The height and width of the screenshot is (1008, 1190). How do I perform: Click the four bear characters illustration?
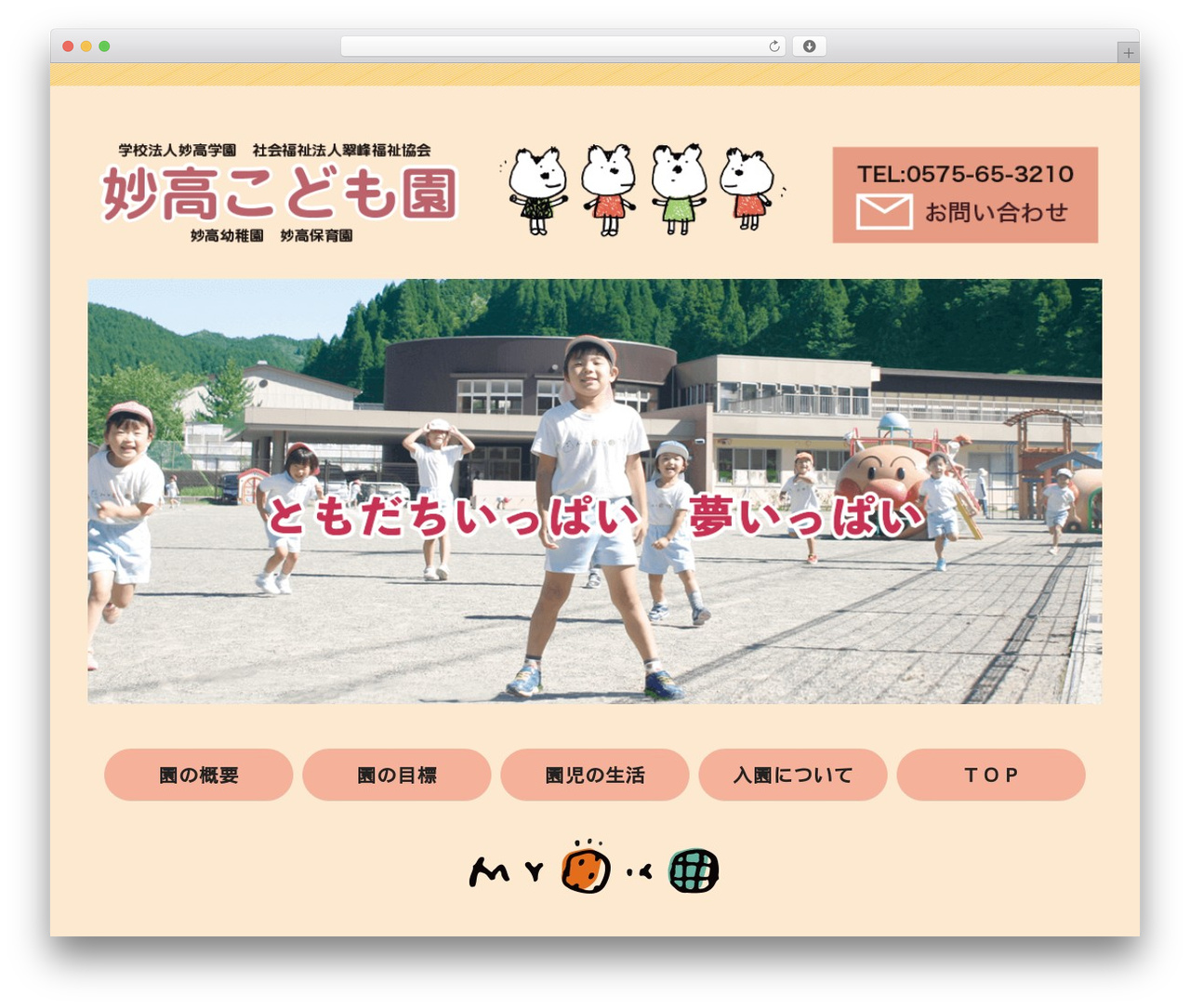tap(642, 190)
